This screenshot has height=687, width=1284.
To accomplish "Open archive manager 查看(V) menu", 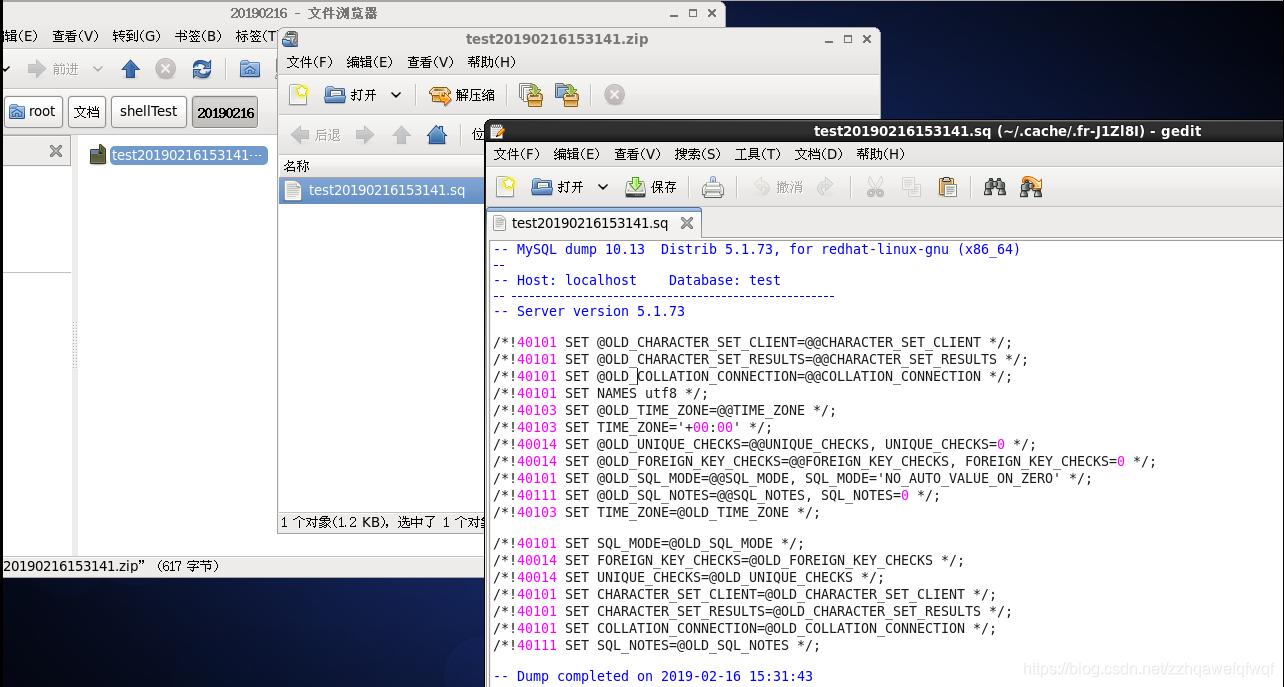I will click(x=430, y=62).
